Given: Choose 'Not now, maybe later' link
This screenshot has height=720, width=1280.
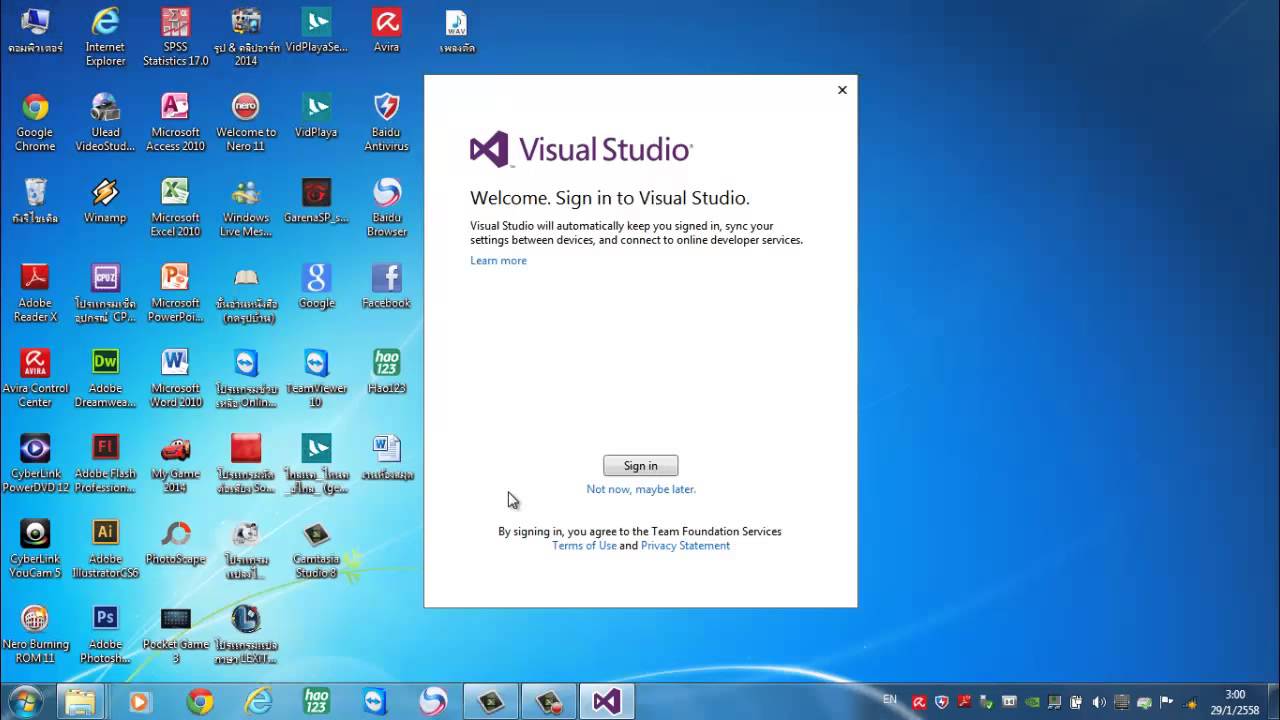Looking at the screenshot, I should 641,489.
